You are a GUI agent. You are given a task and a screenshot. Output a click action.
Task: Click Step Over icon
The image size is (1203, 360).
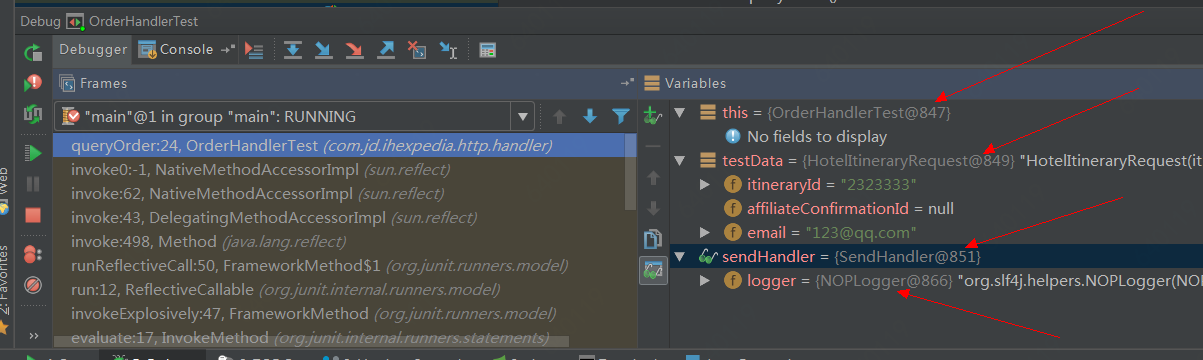[293, 50]
